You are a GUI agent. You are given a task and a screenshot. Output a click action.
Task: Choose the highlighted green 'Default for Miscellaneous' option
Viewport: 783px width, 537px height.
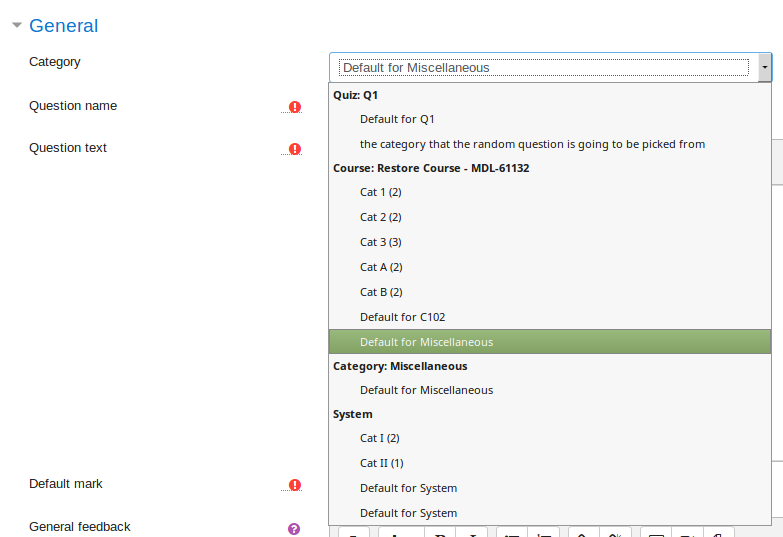550,342
